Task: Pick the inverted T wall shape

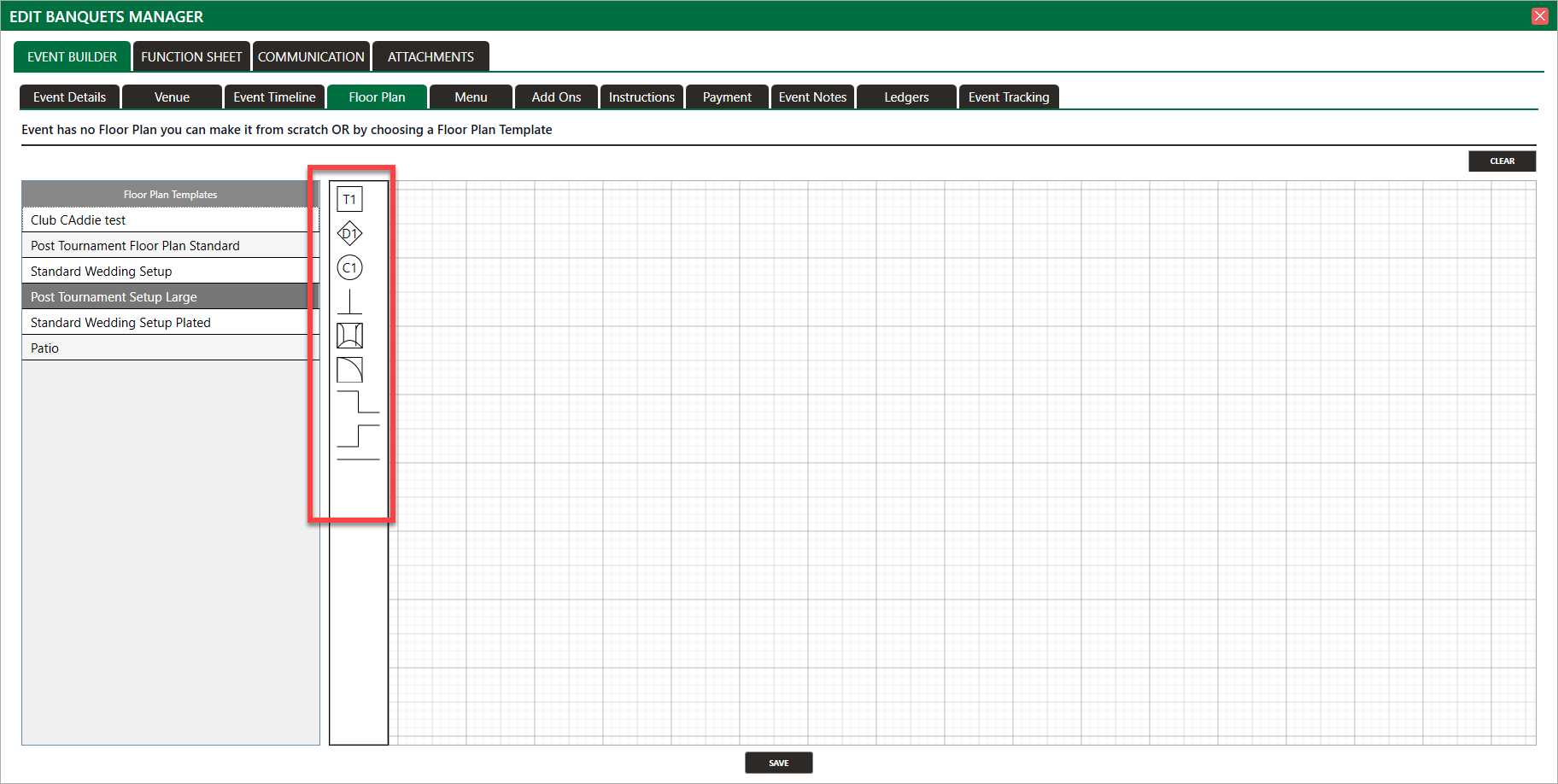Action: coord(349,302)
